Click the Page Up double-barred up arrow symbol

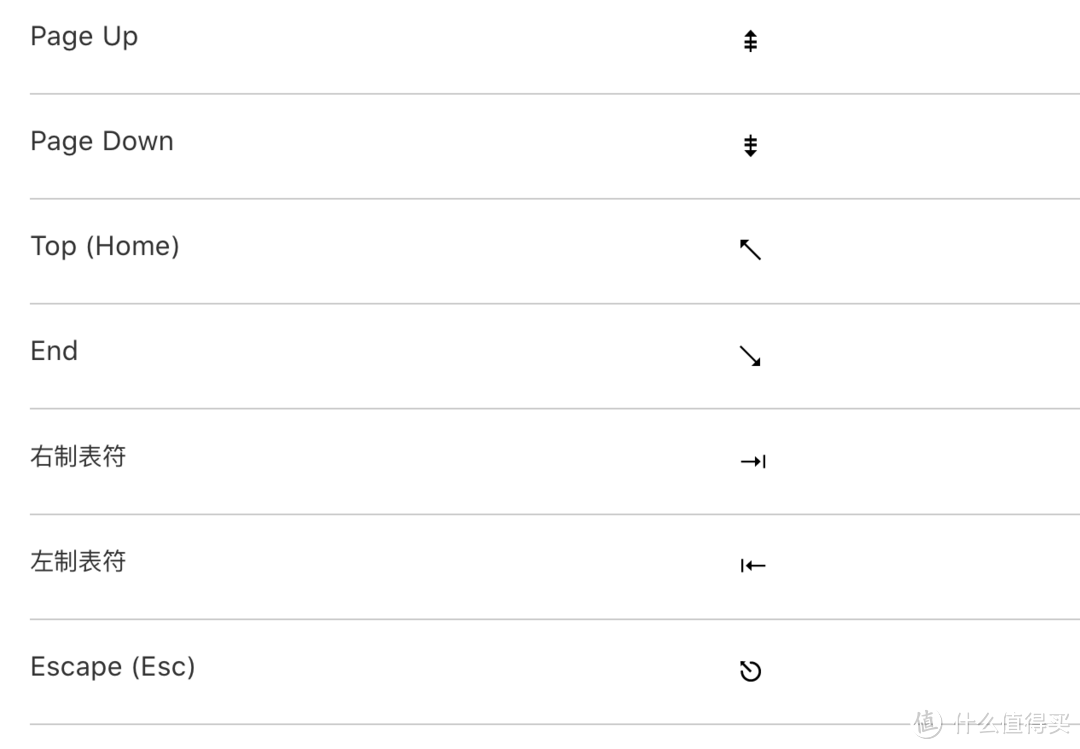click(750, 41)
